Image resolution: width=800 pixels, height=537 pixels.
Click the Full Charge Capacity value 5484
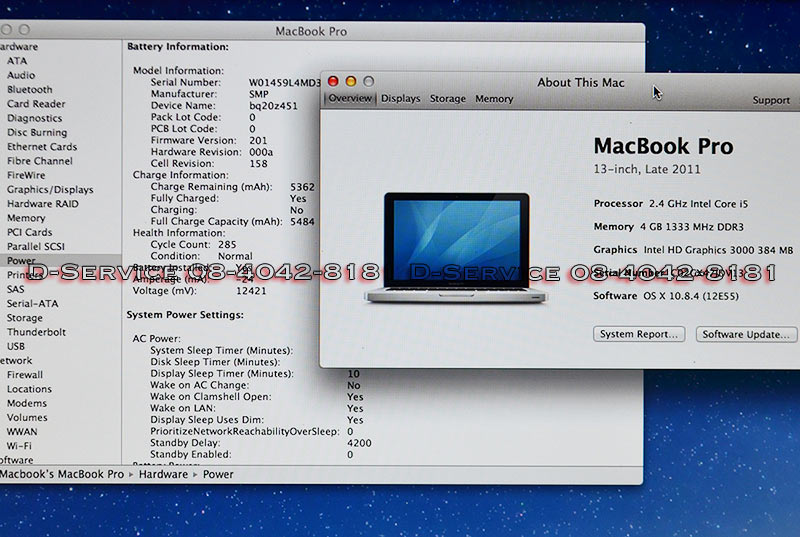pos(303,222)
